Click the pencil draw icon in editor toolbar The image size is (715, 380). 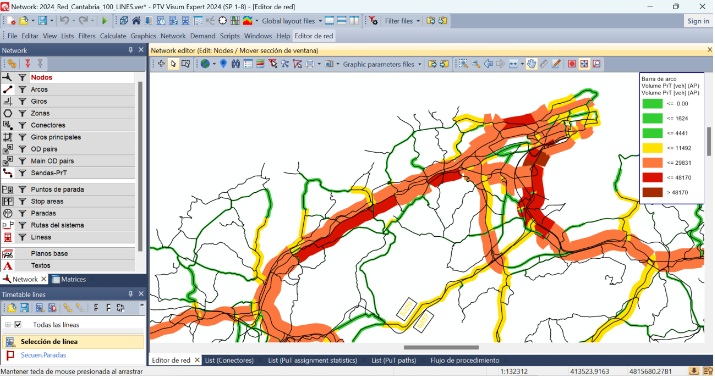coord(556,64)
